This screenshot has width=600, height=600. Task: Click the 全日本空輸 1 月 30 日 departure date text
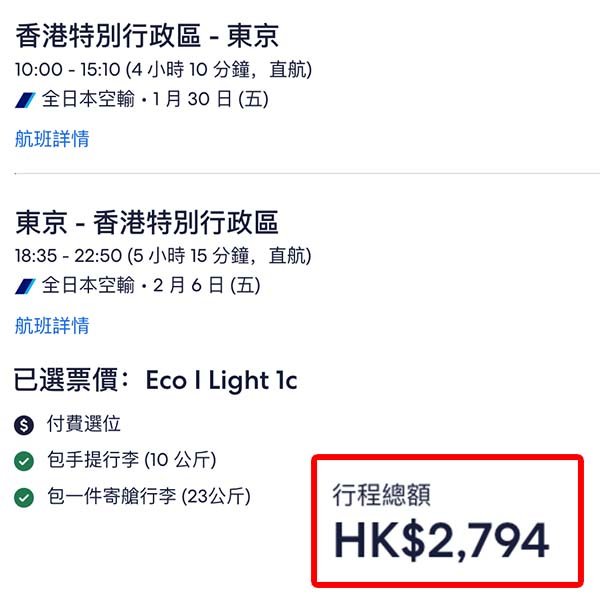pyautogui.click(x=155, y=100)
